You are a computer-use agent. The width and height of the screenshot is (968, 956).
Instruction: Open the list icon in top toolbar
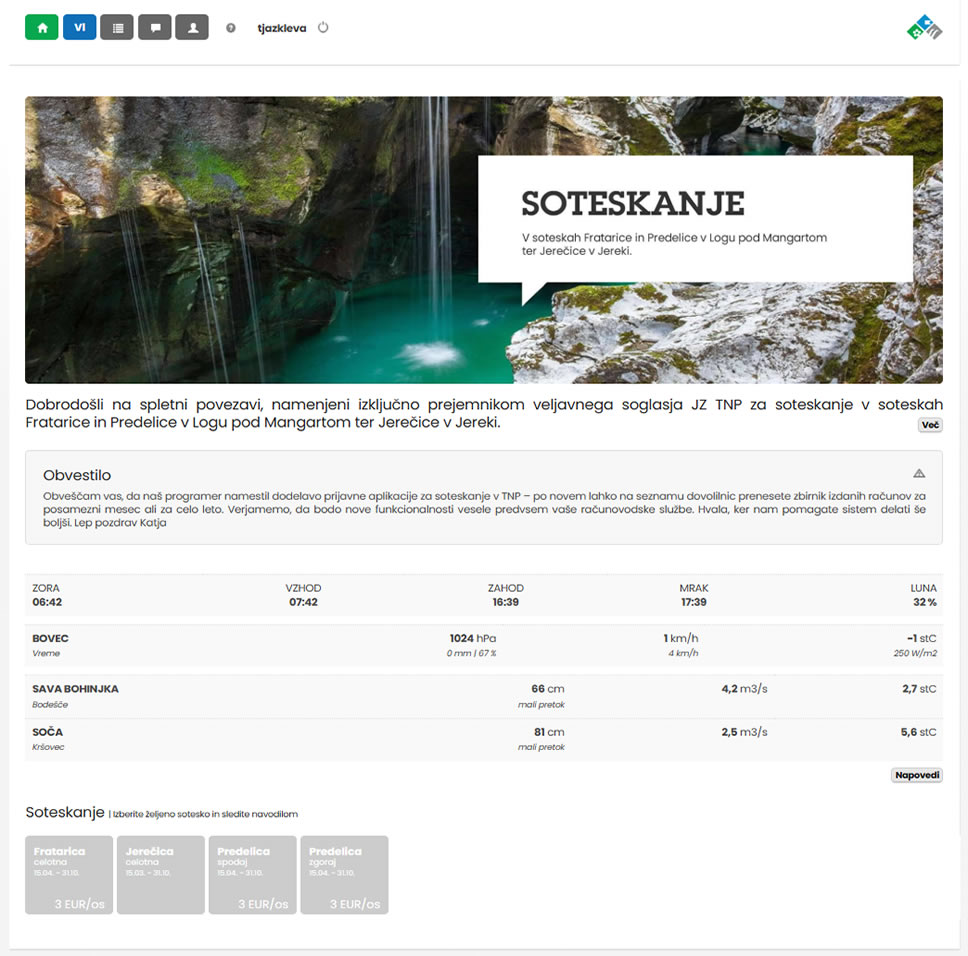pos(117,28)
